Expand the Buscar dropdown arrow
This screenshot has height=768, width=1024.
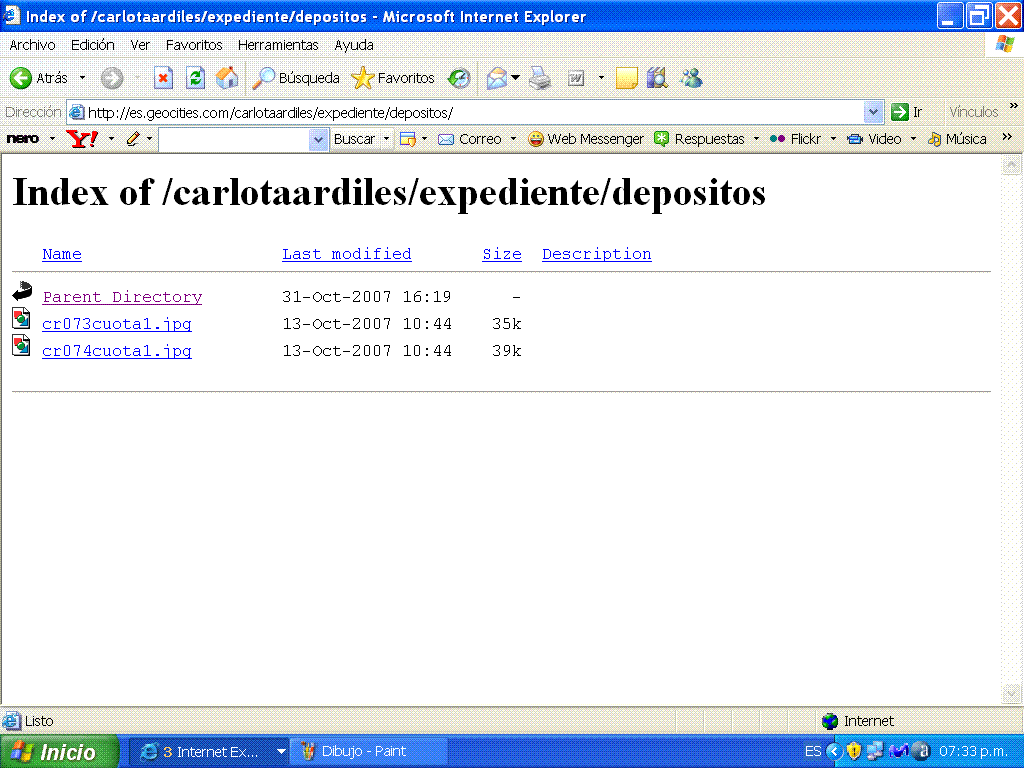click(386, 139)
